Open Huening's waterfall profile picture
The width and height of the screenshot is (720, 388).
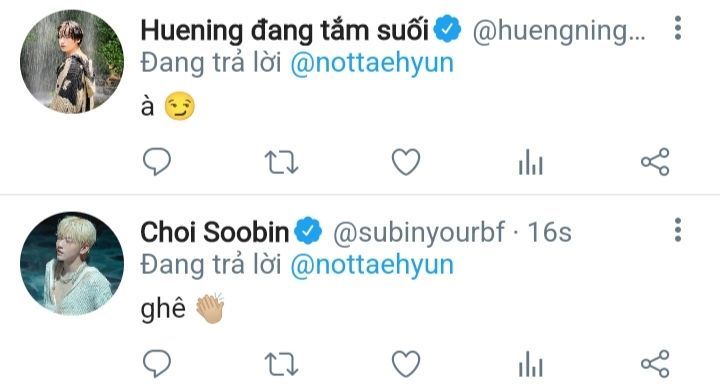click(x=72, y=62)
